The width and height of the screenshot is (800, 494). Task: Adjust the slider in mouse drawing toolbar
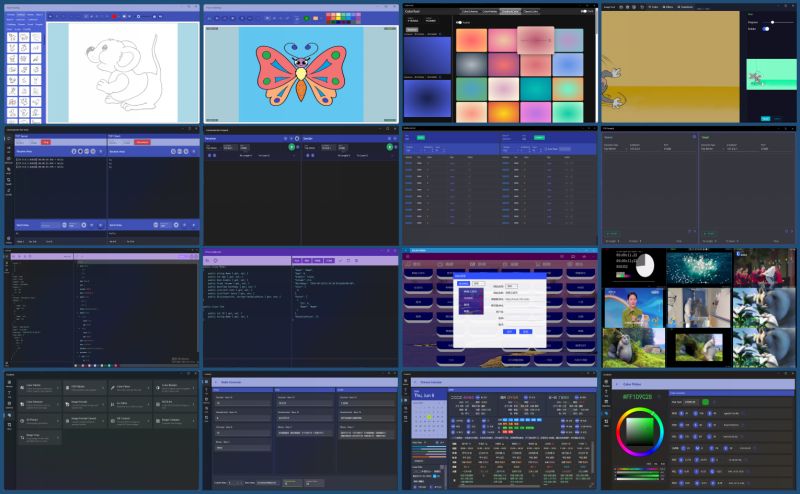(x=147, y=16)
